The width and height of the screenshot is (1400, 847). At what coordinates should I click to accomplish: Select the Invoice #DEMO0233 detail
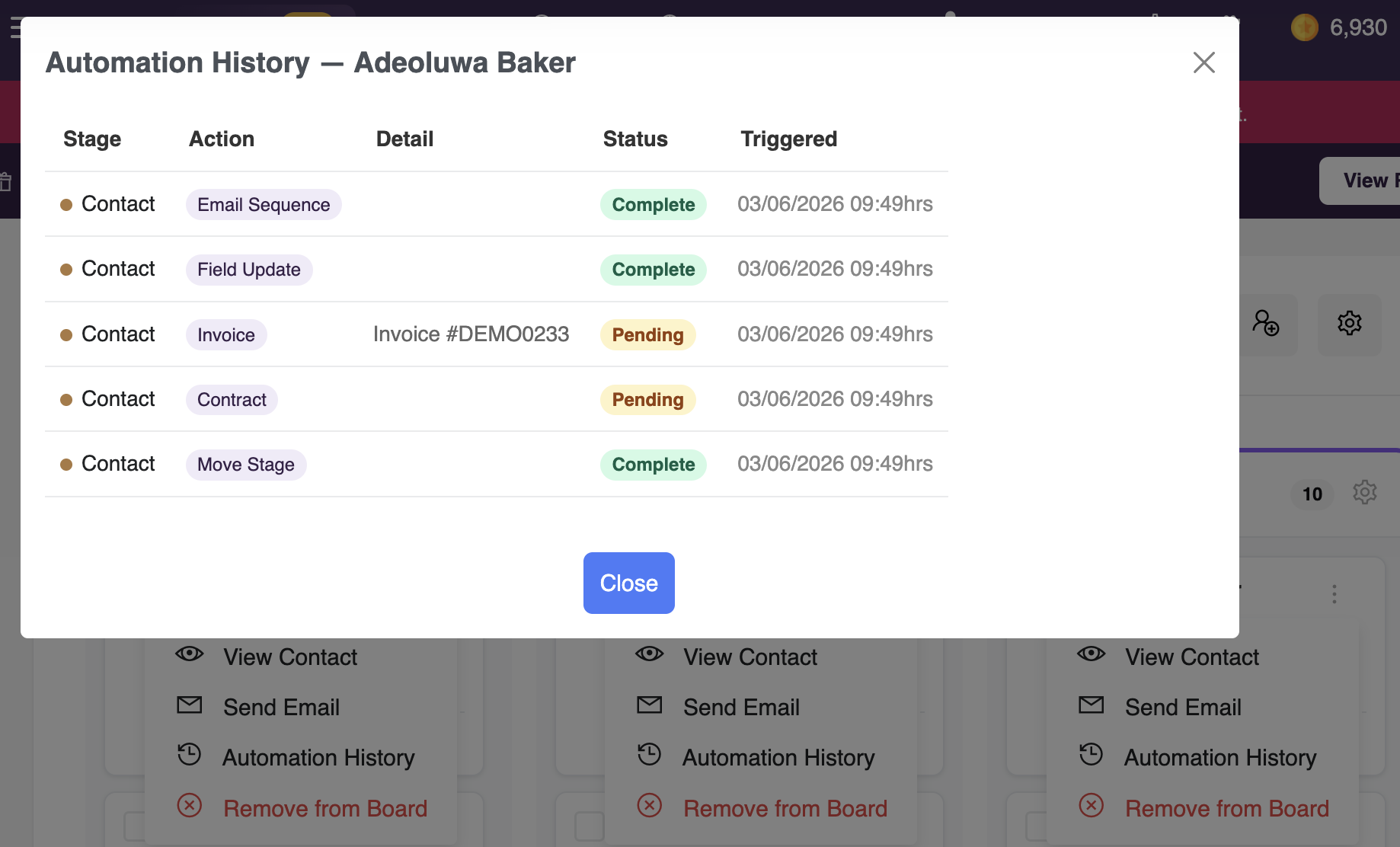(x=471, y=334)
